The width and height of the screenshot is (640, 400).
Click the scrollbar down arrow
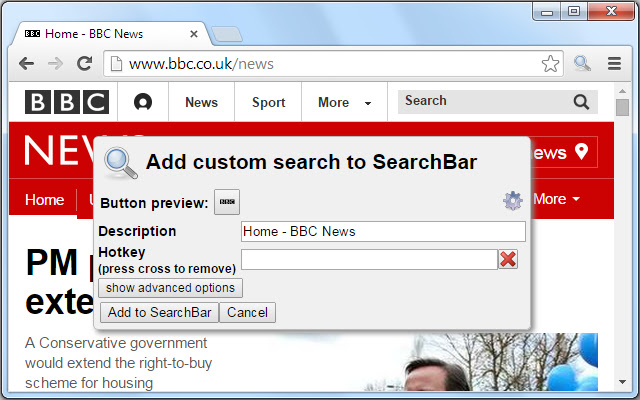pyautogui.click(x=622, y=382)
